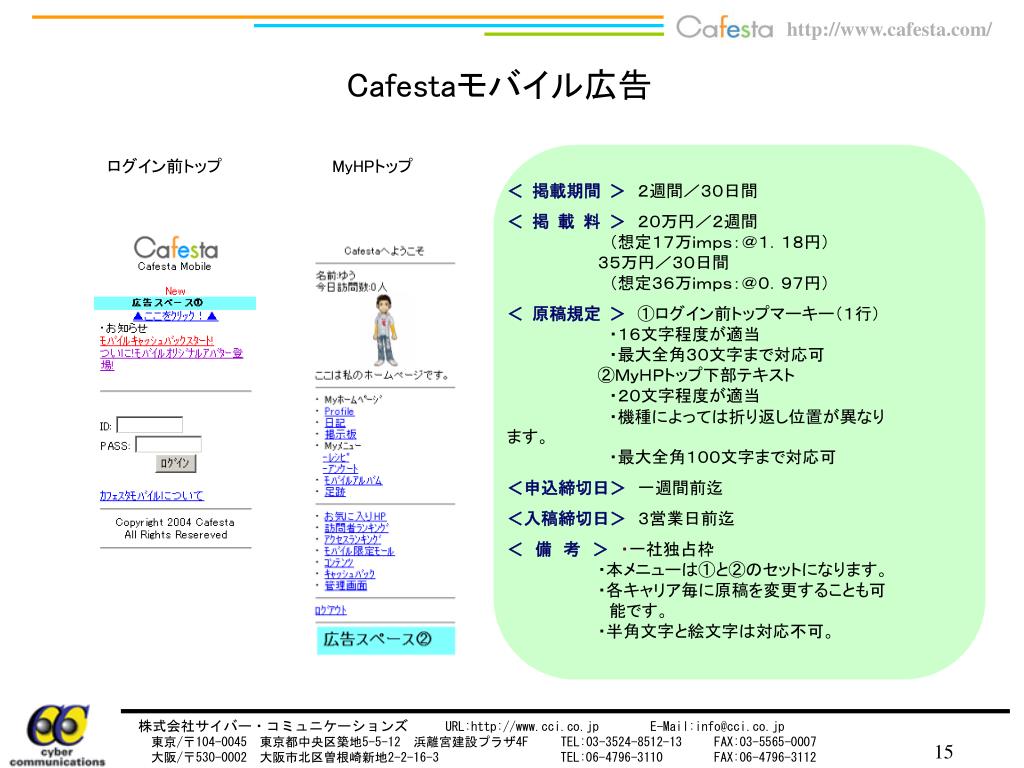Click the ＜入稿締切日＞ label
Image resolution: width=1024 pixels, height=768 pixels.
(x=566, y=519)
